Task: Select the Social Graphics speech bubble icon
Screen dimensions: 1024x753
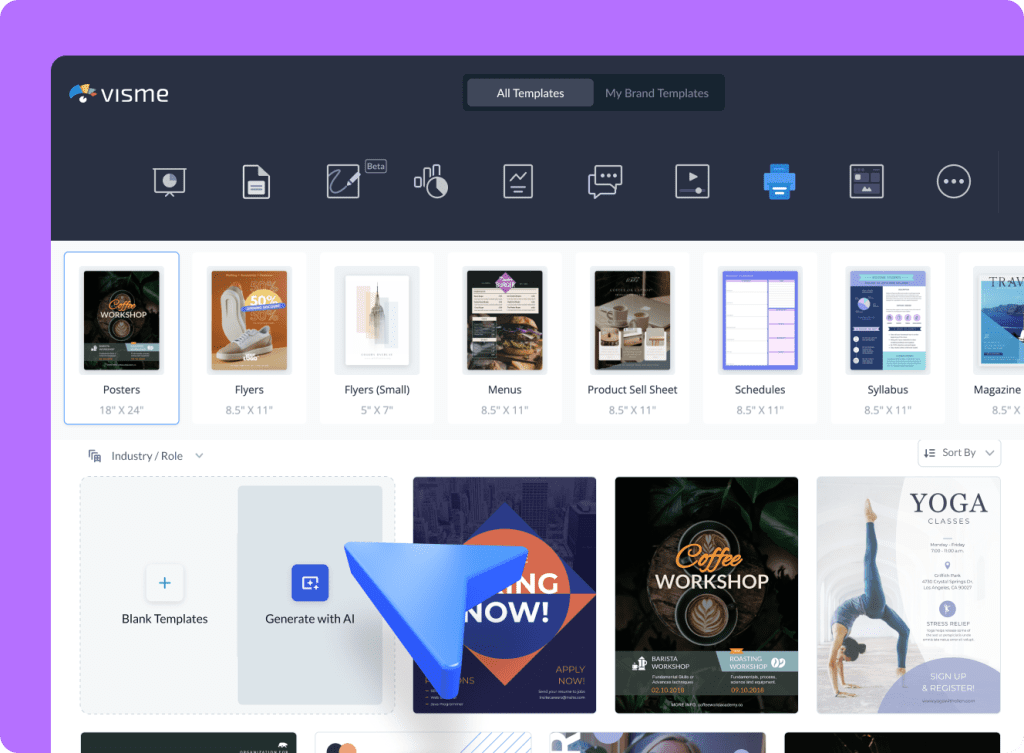Action: 604,181
